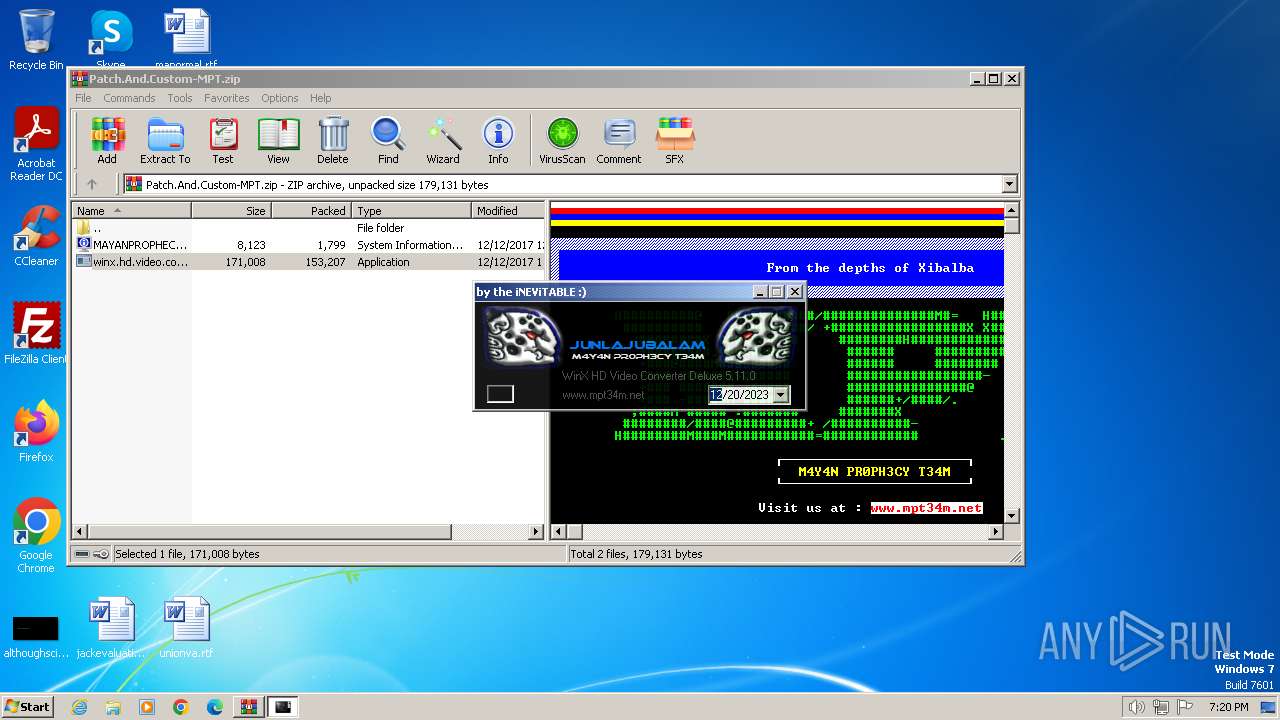Click the small black square button in patch window
Viewport: 1280px width, 720px height.
click(x=500, y=394)
